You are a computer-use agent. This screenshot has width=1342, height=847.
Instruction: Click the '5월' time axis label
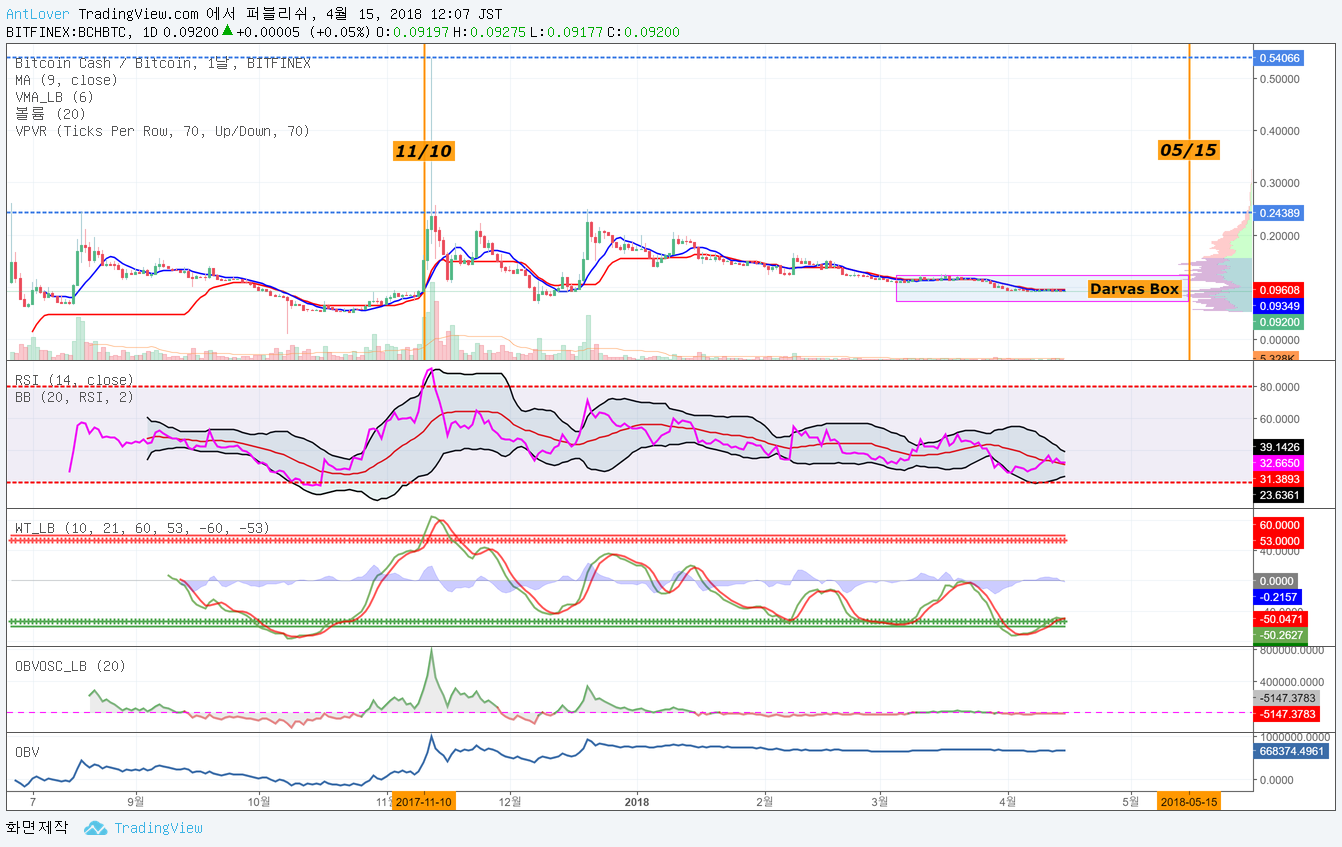(x=1131, y=802)
